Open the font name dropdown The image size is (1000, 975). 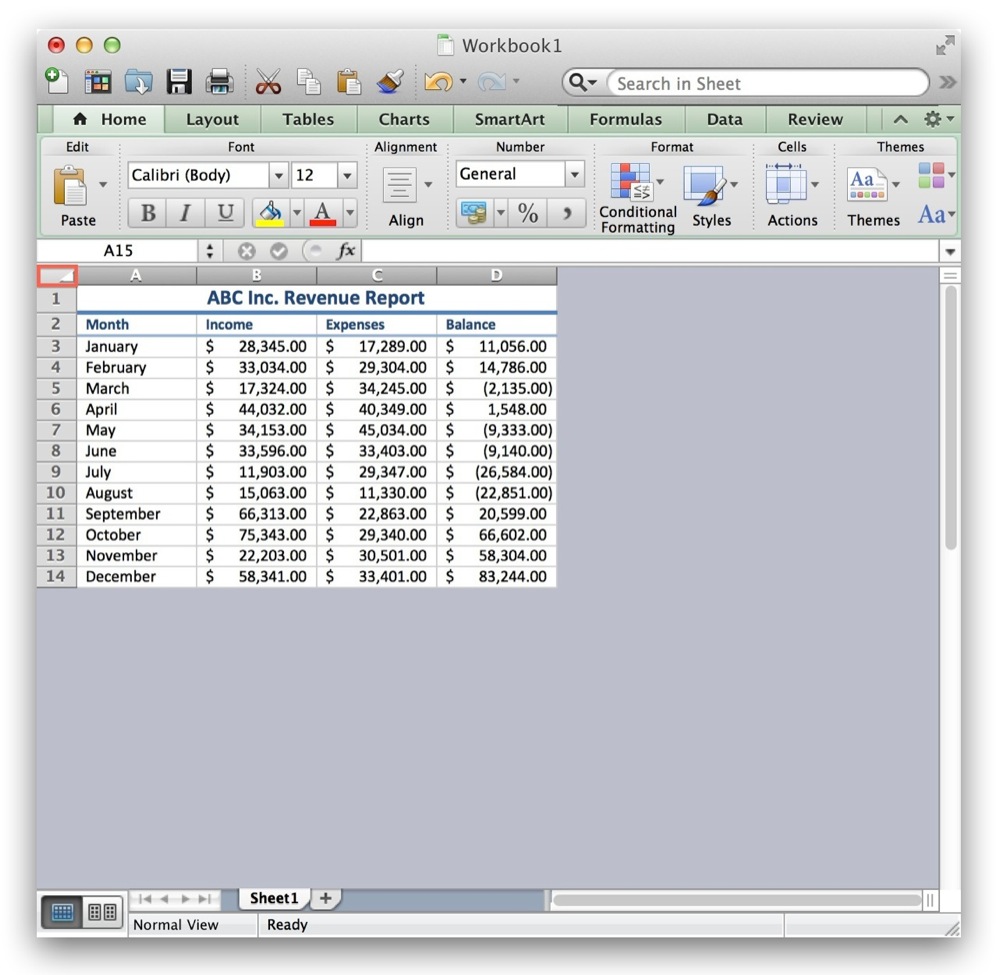tap(278, 175)
